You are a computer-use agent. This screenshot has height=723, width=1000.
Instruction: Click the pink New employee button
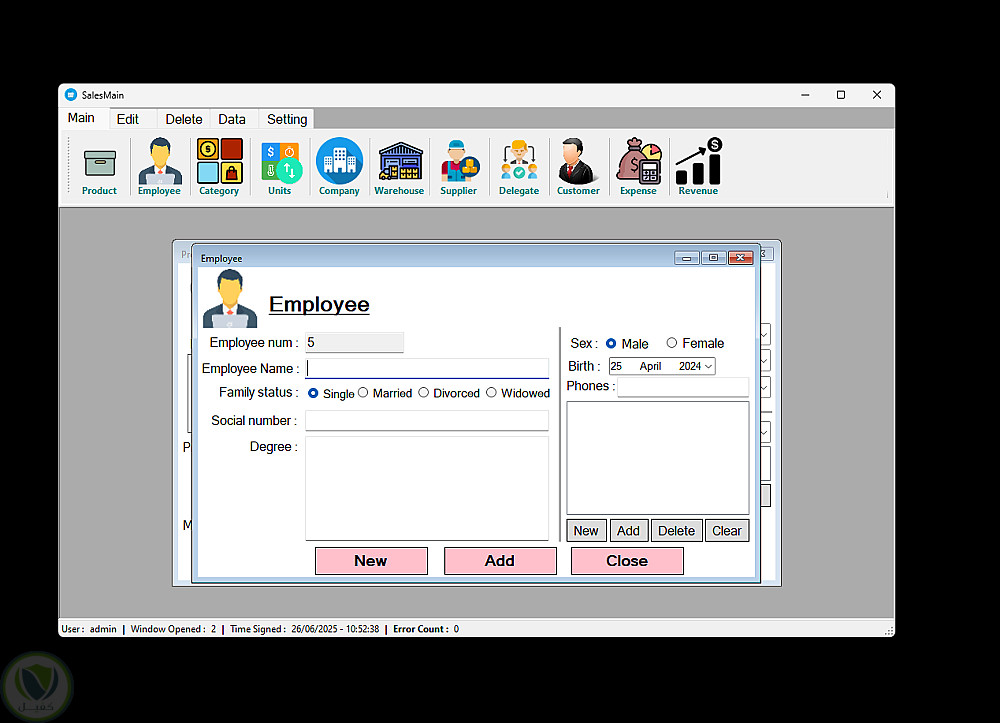click(x=371, y=561)
